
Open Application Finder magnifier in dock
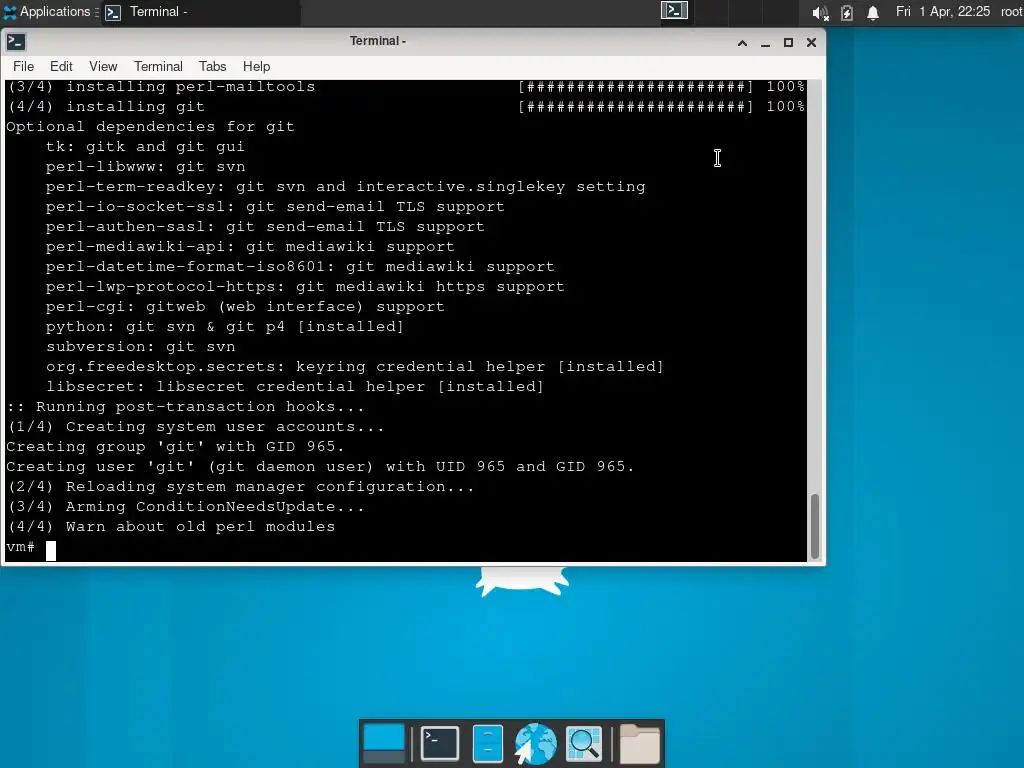click(x=584, y=743)
